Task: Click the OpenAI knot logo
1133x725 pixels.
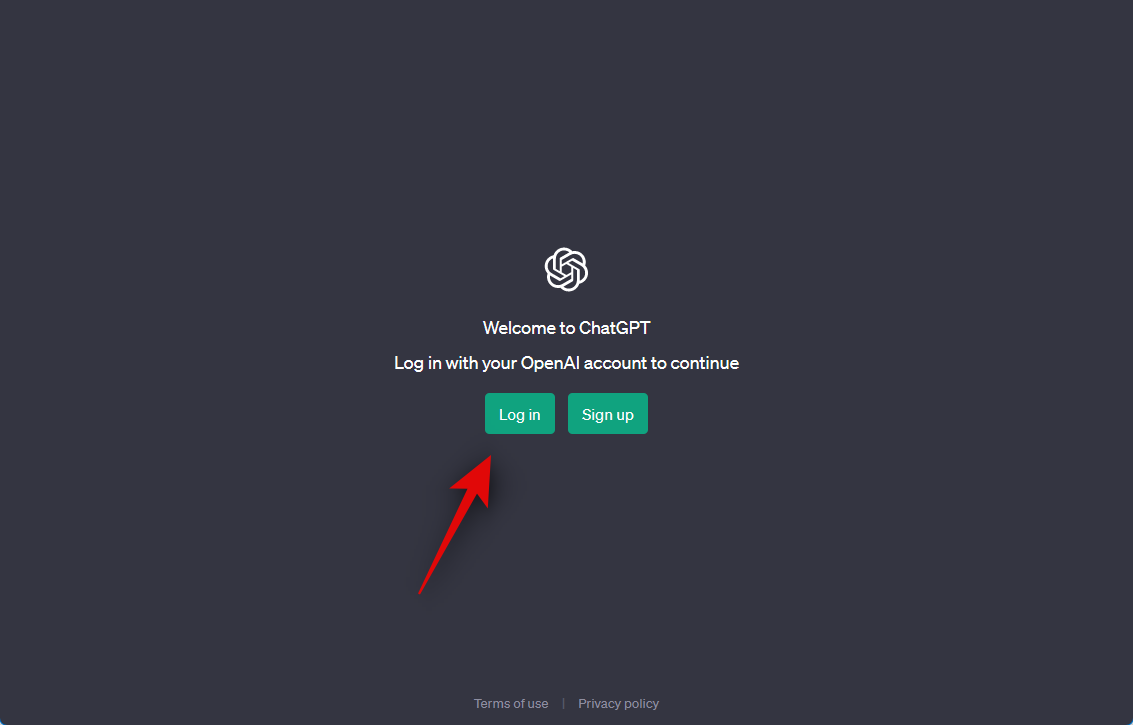Action: tap(566, 269)
